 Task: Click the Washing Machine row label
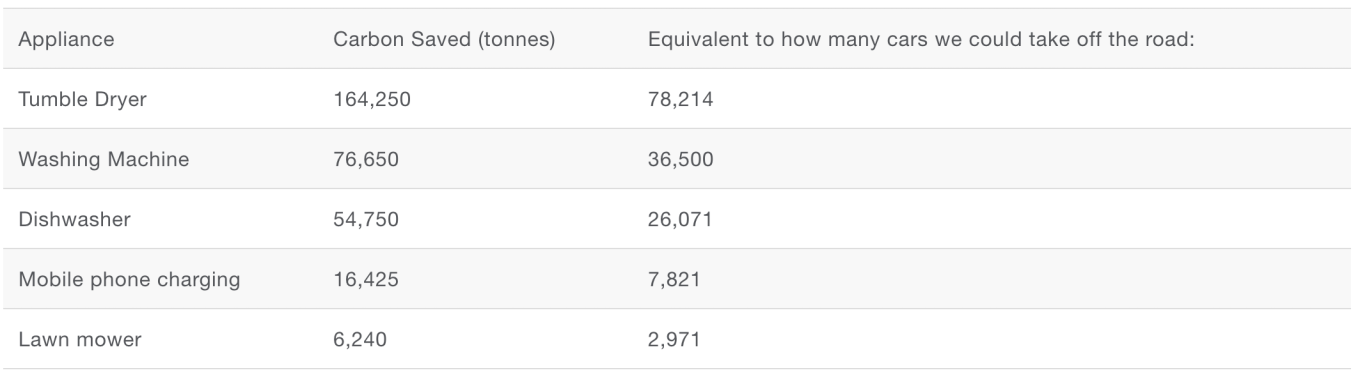click(x=104, y=159)
